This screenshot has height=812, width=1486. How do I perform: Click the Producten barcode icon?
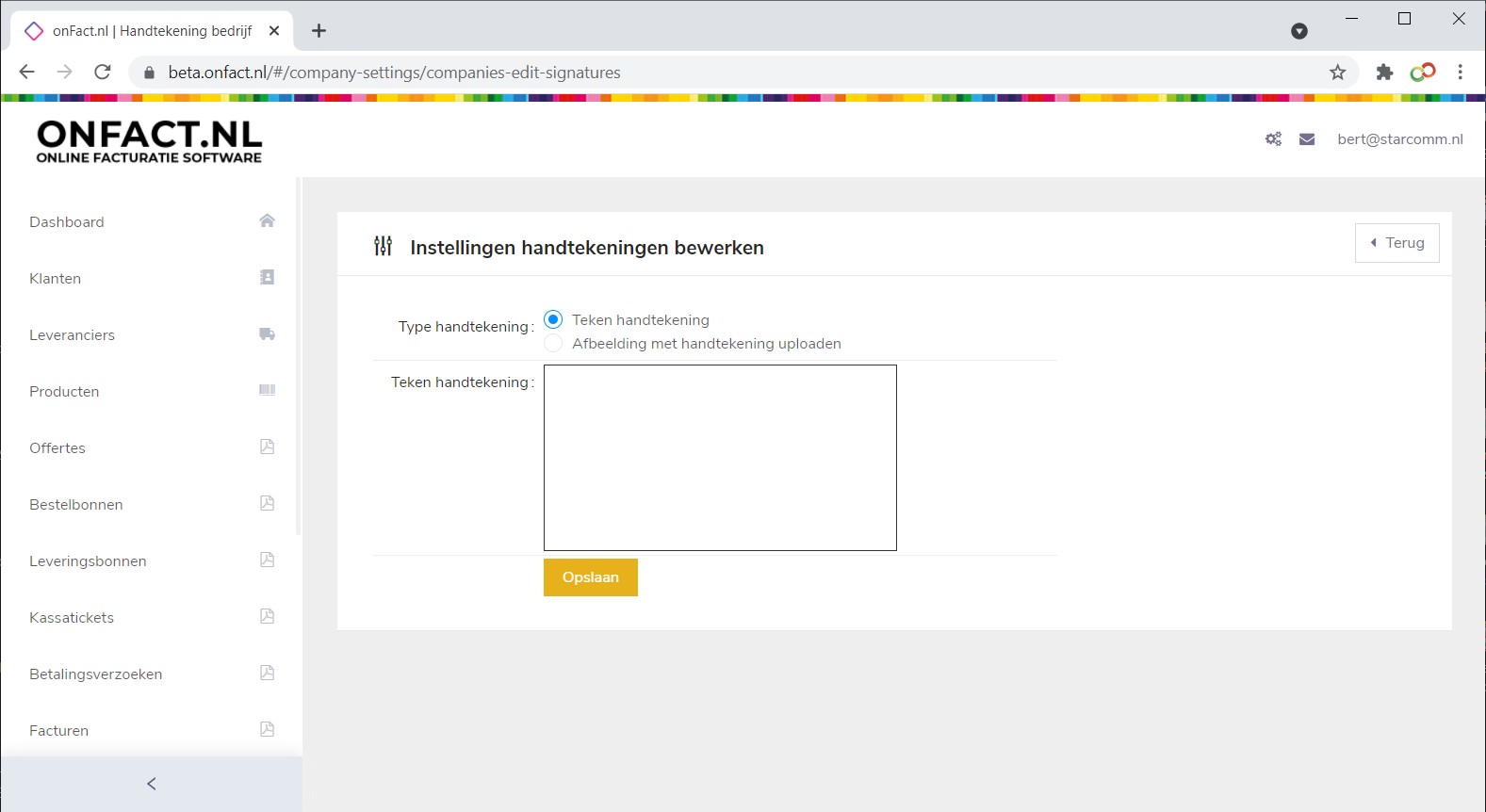click(267, 391)
